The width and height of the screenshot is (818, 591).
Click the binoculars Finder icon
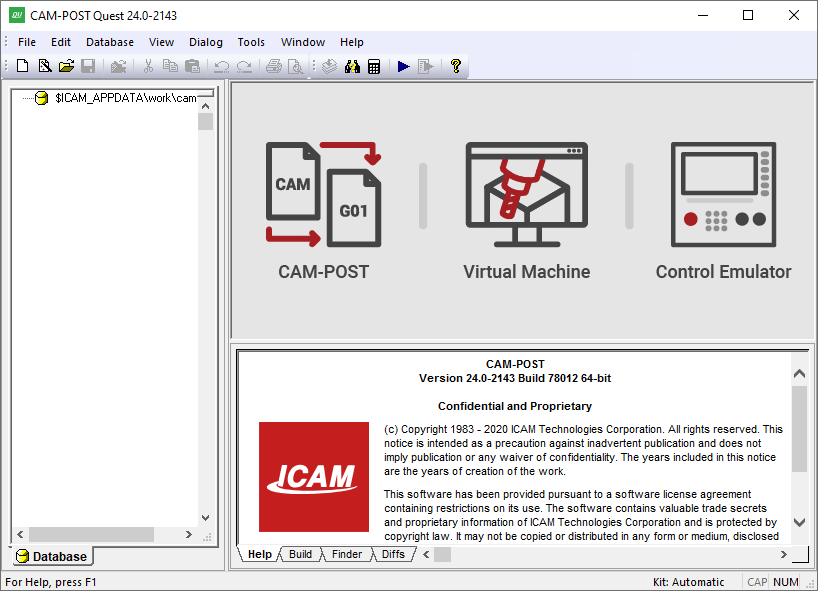pyautogui.click(x=352, y=66)
